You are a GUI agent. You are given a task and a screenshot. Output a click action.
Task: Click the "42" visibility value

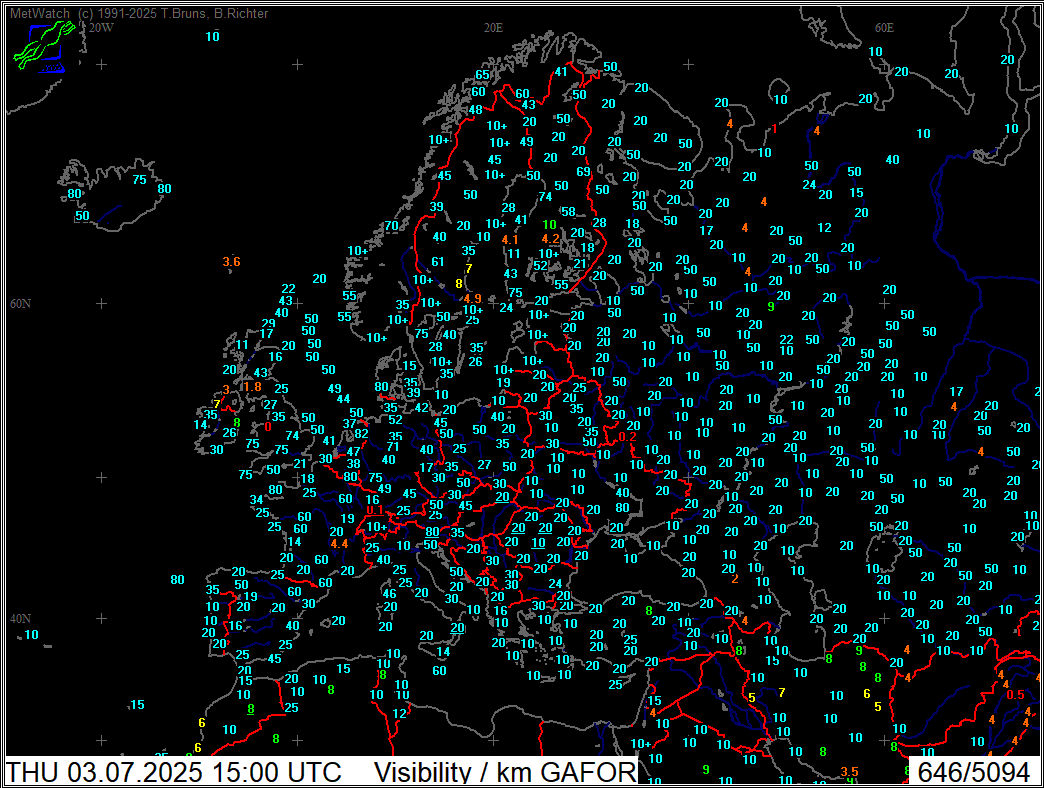click(x=422, y=407)
